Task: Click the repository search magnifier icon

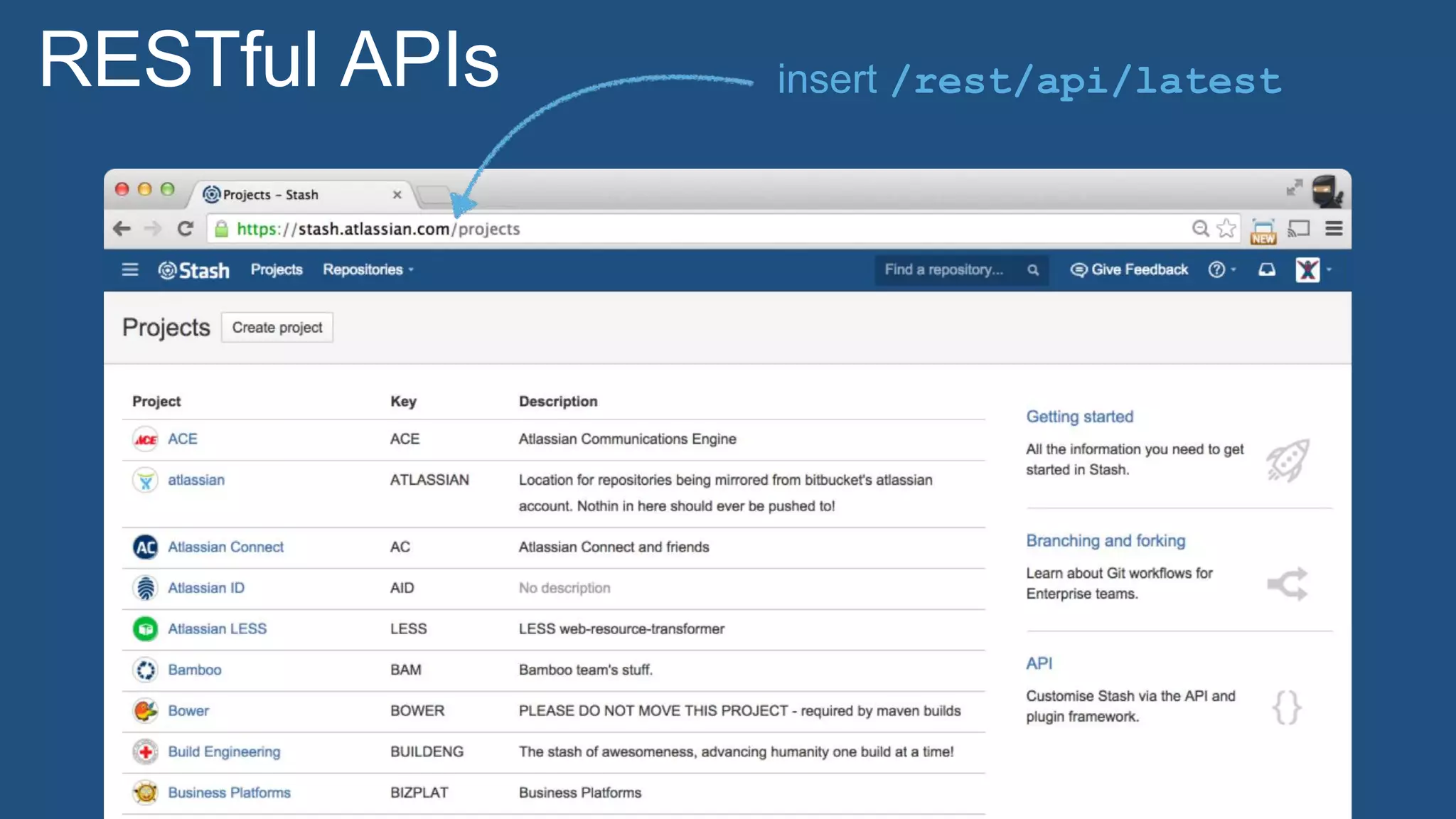Action: (1033, 269)
